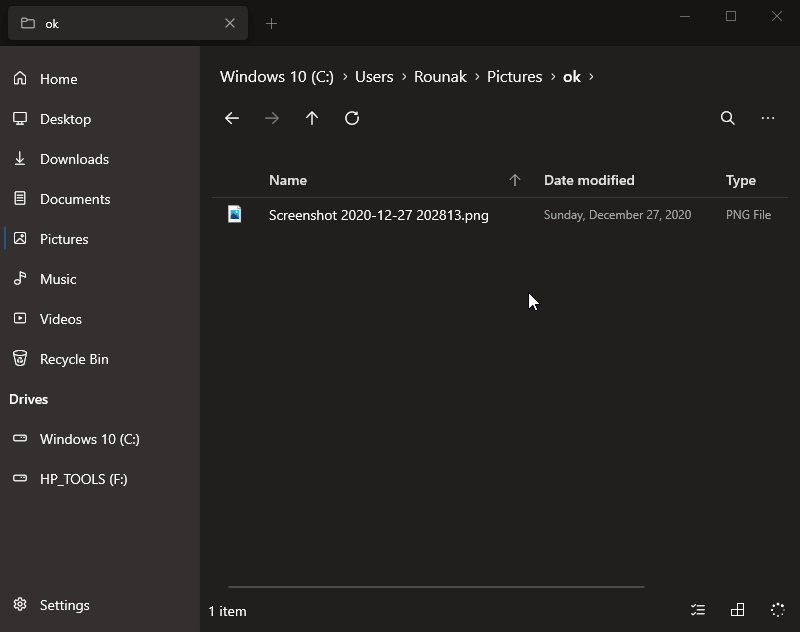Image resolution: width=800 pixels, height=632 pixels.
Task: Open the search magnifier
Action: tap(728, 118)
